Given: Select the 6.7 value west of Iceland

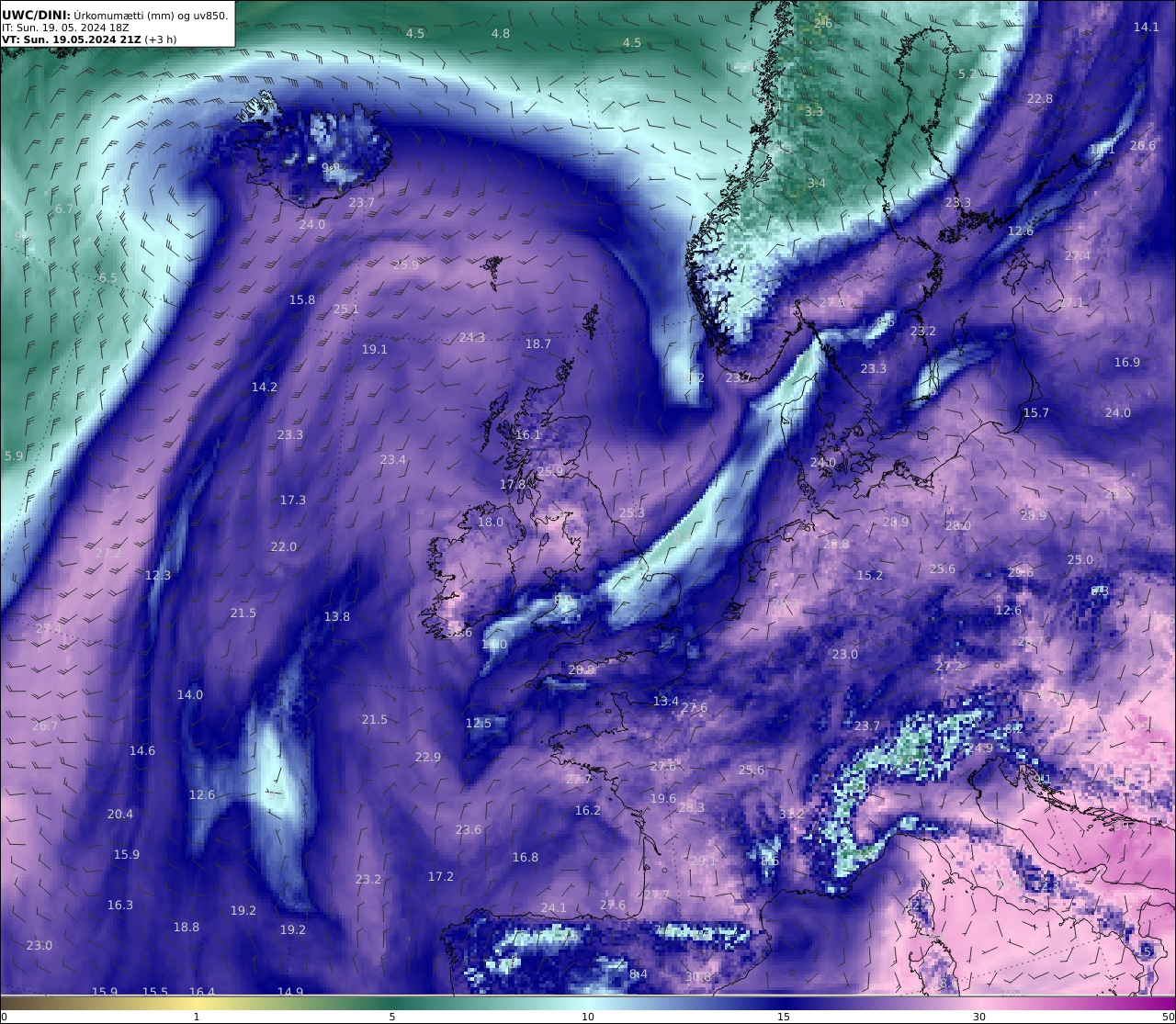Looking at the screenshot, I should pos(63,209).
